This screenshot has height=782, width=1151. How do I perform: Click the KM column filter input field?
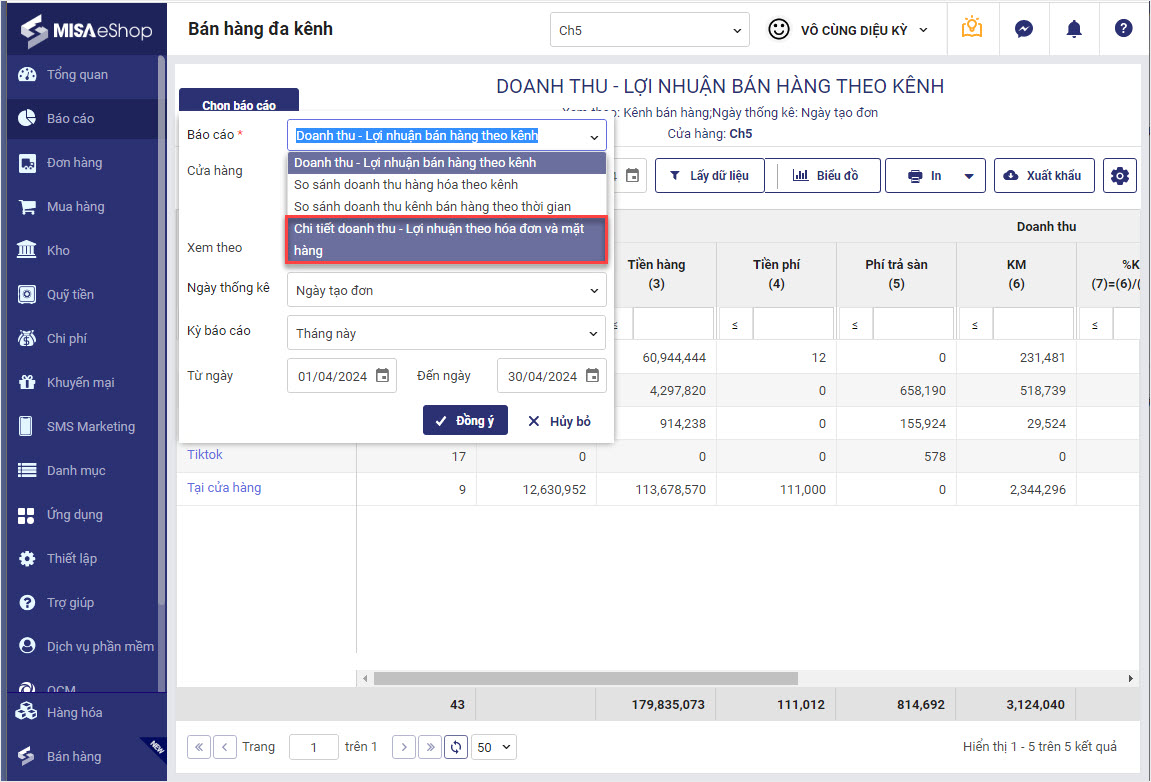point(1033,324)
